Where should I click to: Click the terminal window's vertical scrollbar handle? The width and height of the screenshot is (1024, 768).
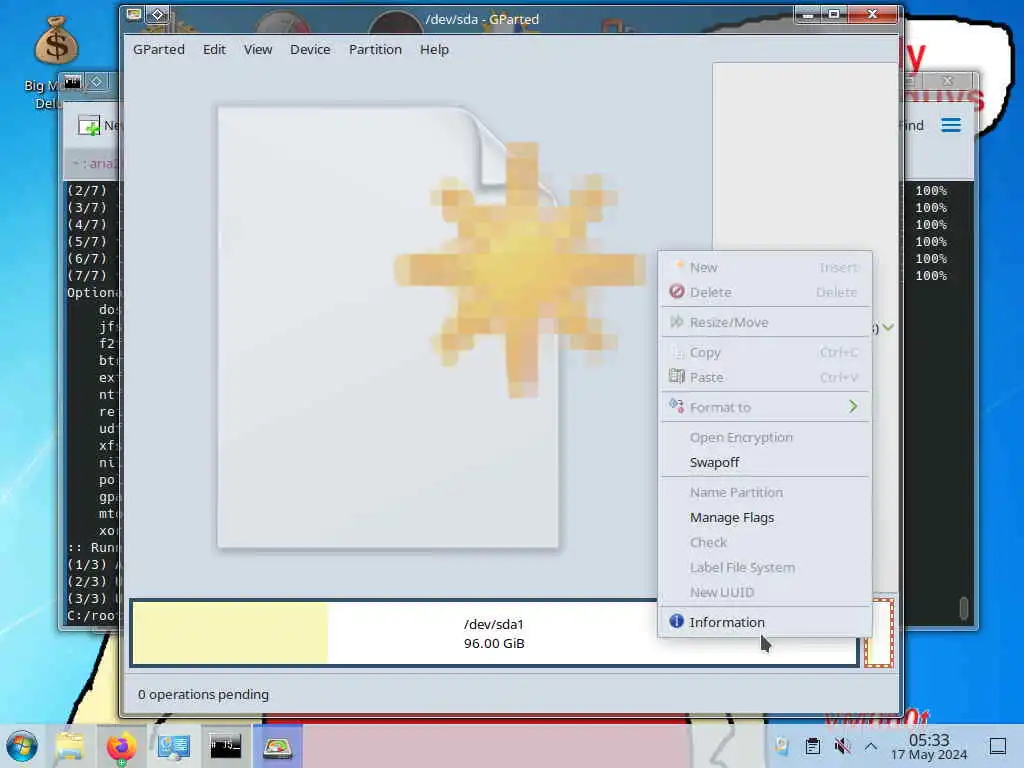tap(964, 607)
